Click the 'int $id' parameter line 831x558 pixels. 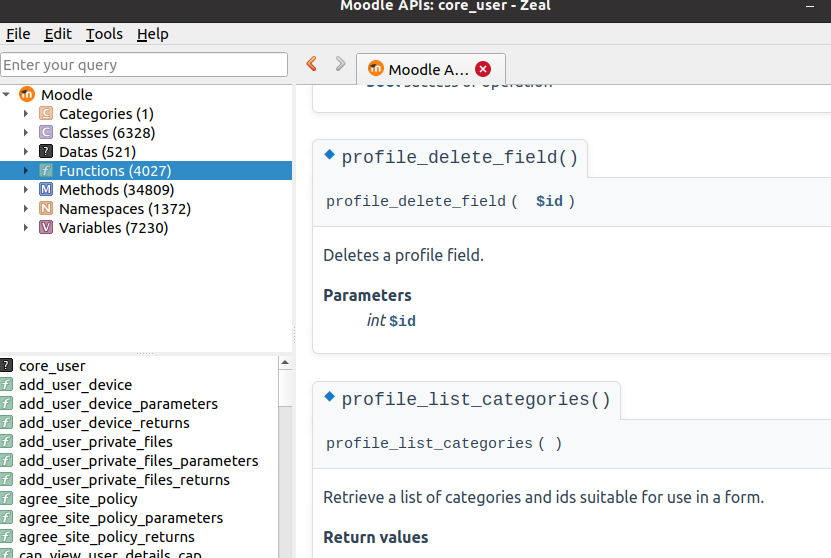[x=391, y=321]
